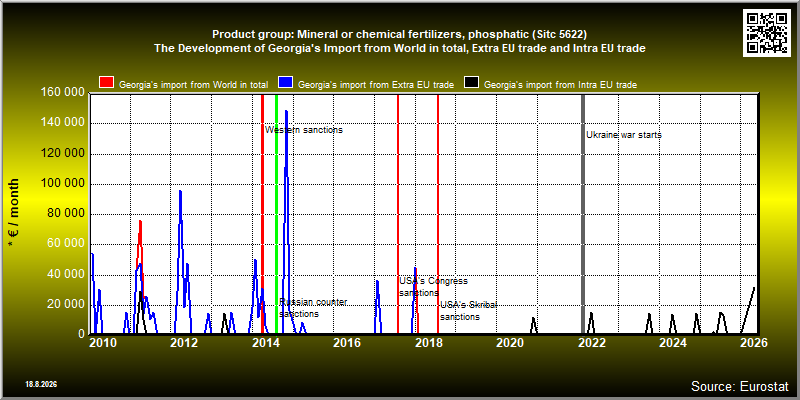Click the y-axis value 20 000

pos(66,305)
